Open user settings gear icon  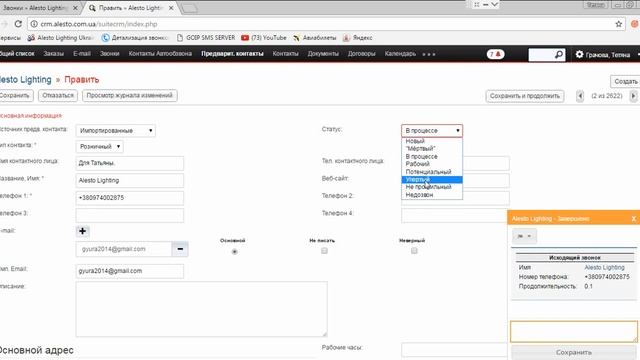click(579, 54)
